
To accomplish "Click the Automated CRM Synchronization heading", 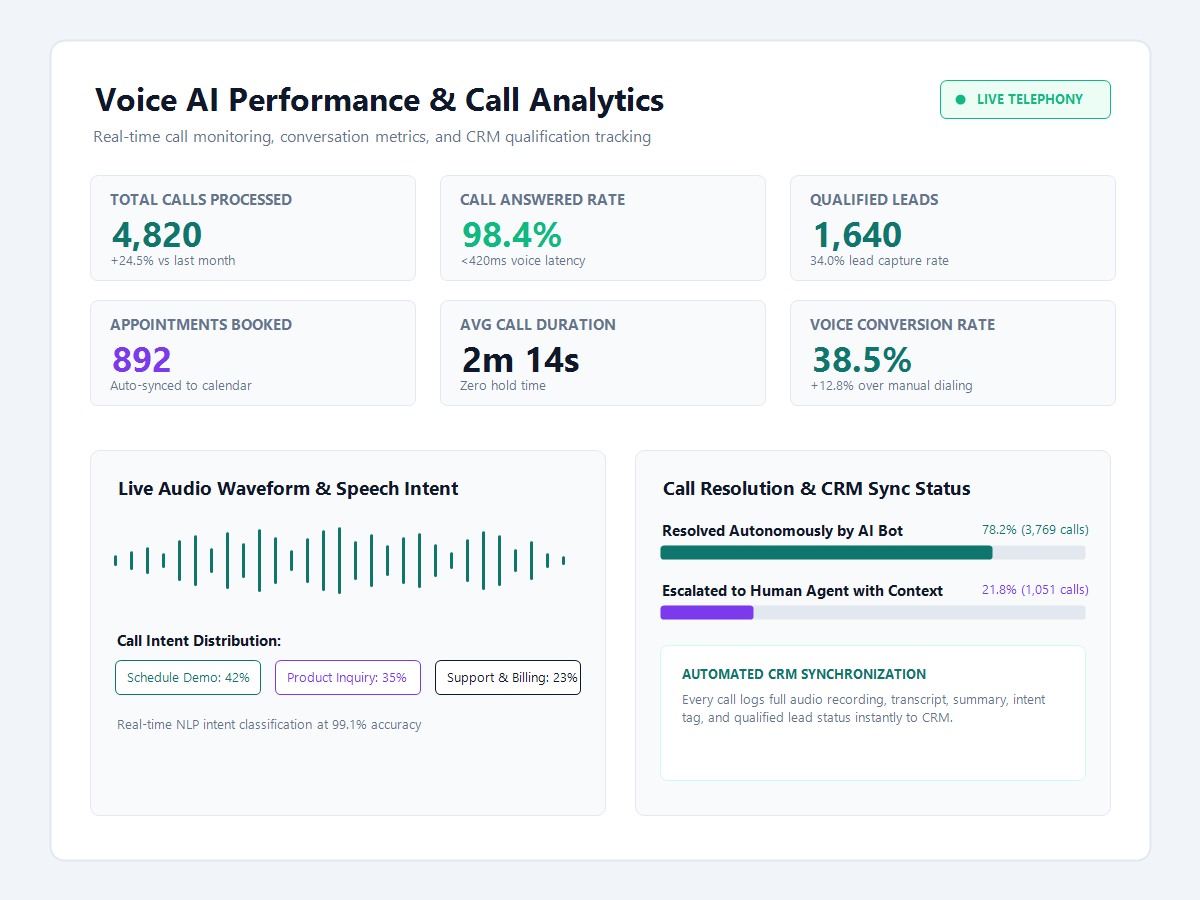I will tap(804, 674).
